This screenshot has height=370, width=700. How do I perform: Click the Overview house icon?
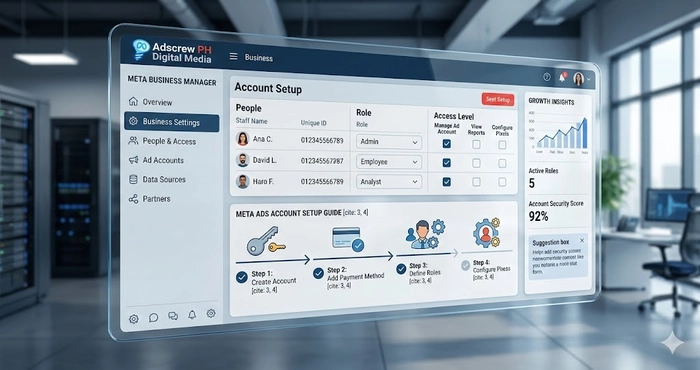tap(133, 101)
